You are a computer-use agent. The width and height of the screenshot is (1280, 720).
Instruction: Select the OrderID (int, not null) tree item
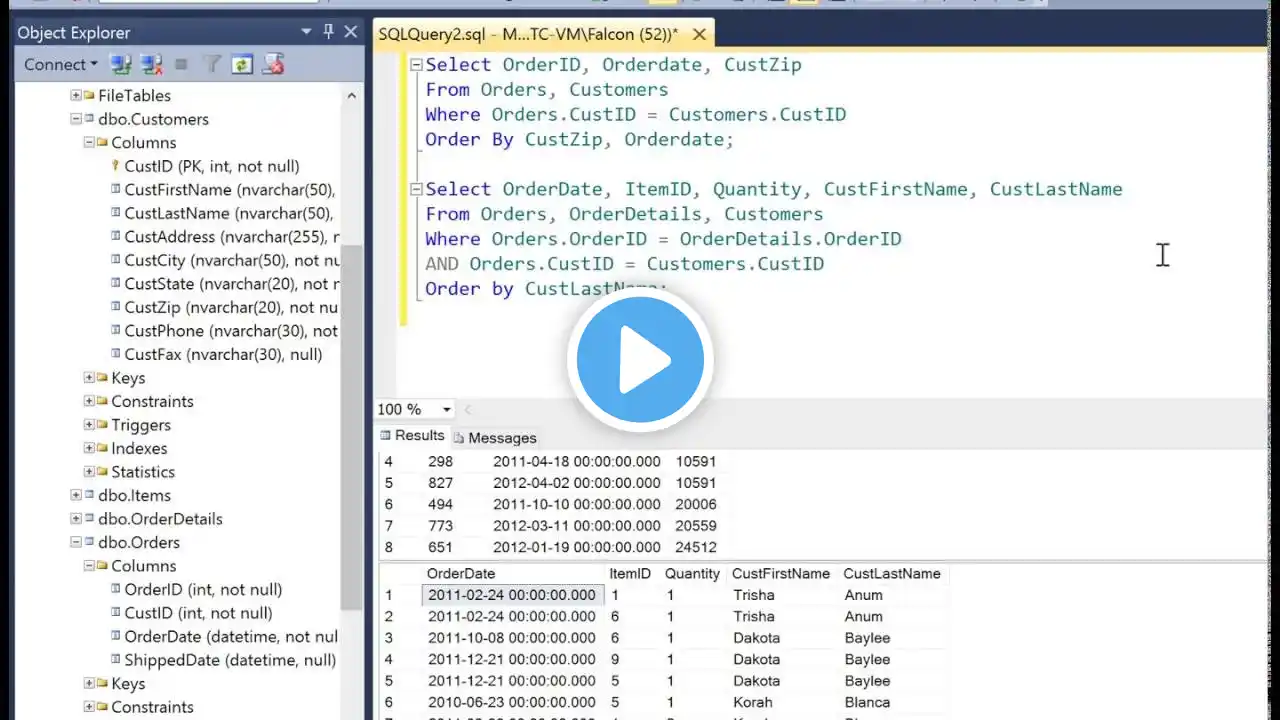tap(203, 589)
